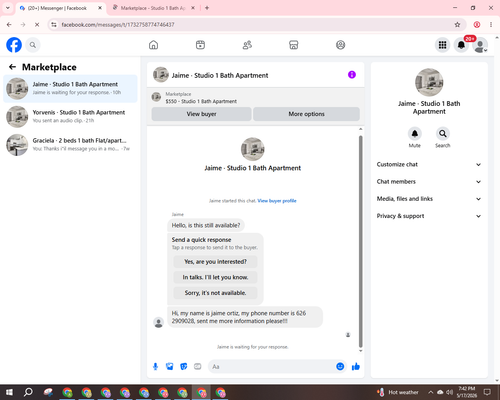Expand Chat members section
The height and width of the screenshot is (400, 500).
click(429, 182)
